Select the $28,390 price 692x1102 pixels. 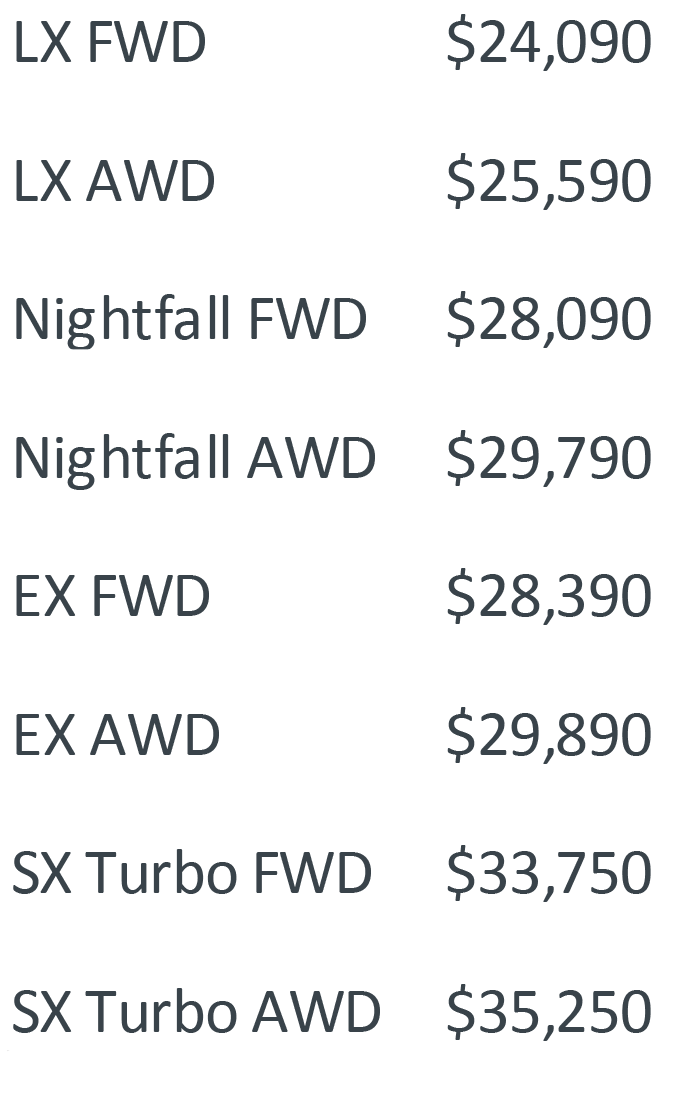[x=549, y=597]
